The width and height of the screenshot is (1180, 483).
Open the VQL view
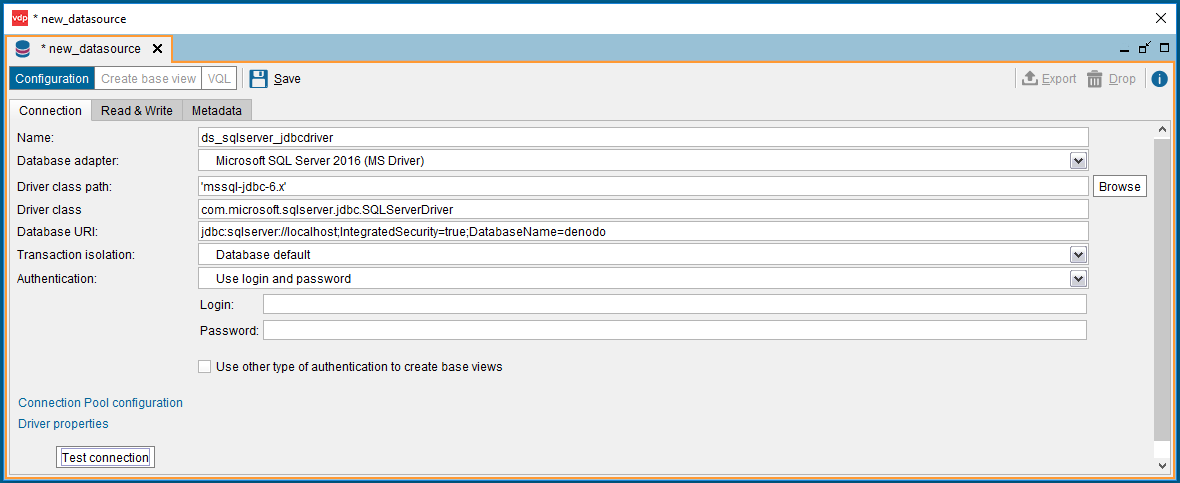pyautogui.click(x=219, y=78)
